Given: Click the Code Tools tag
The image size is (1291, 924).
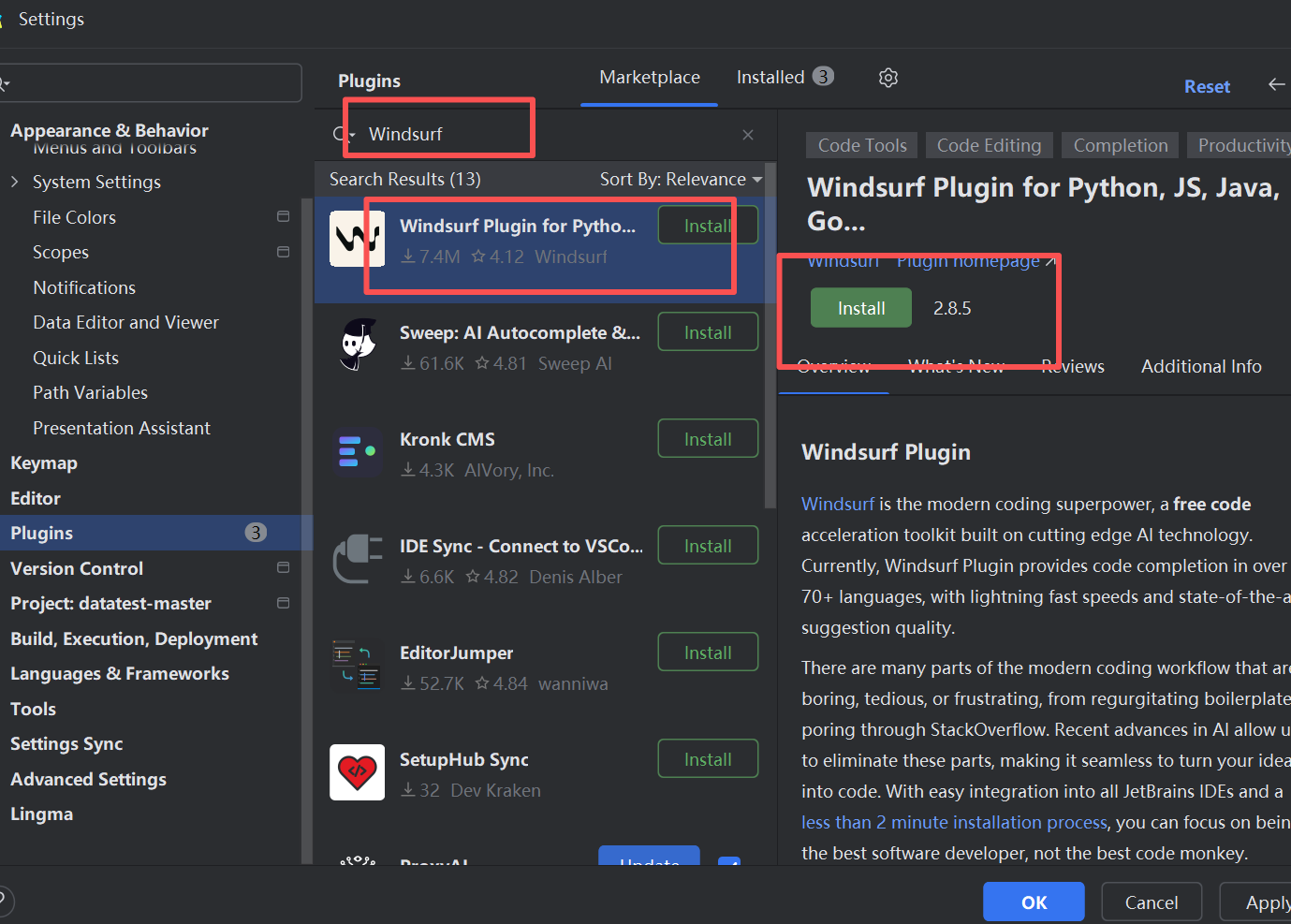Looking at the screenshot, I should (862, 145).
